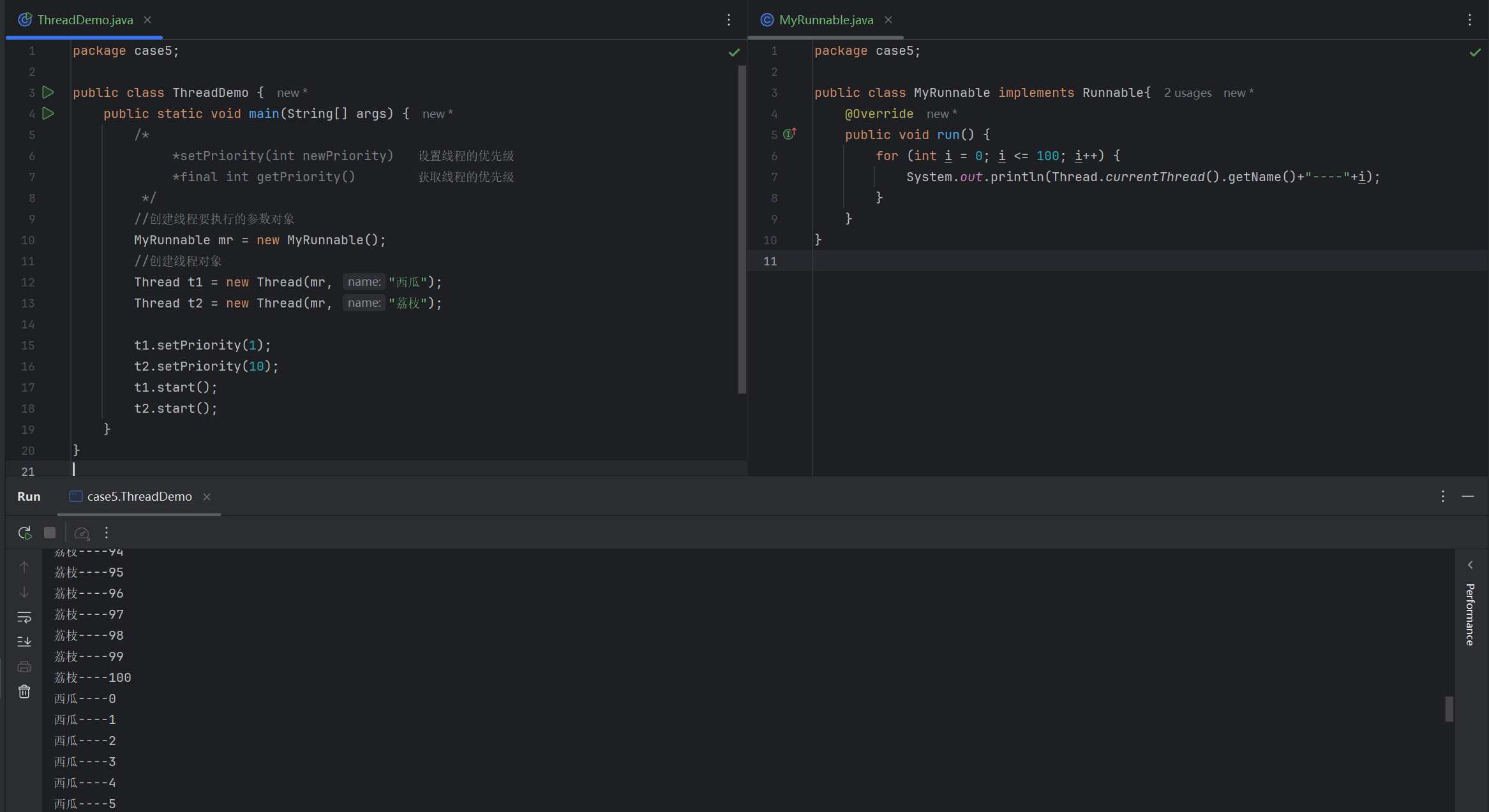The image size is (1489, 812).
Task: Click the run gutter icon beside class ThreadDemo
Action: tap(48, 92)
